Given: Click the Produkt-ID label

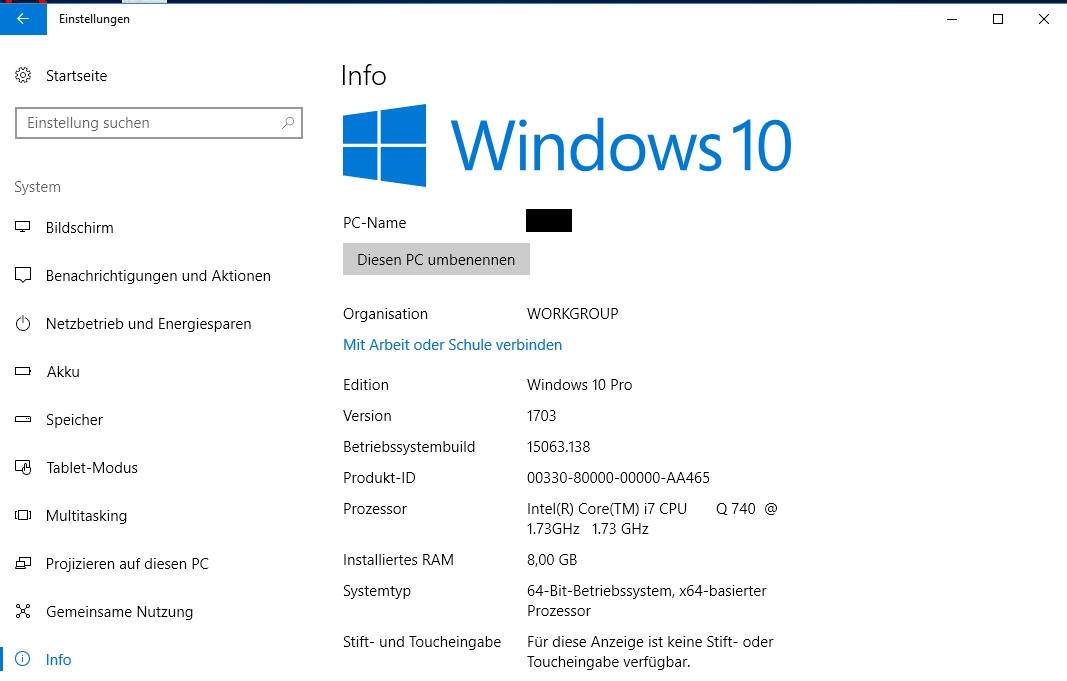Looking at the screenshot, I should (x=379, y=478).
